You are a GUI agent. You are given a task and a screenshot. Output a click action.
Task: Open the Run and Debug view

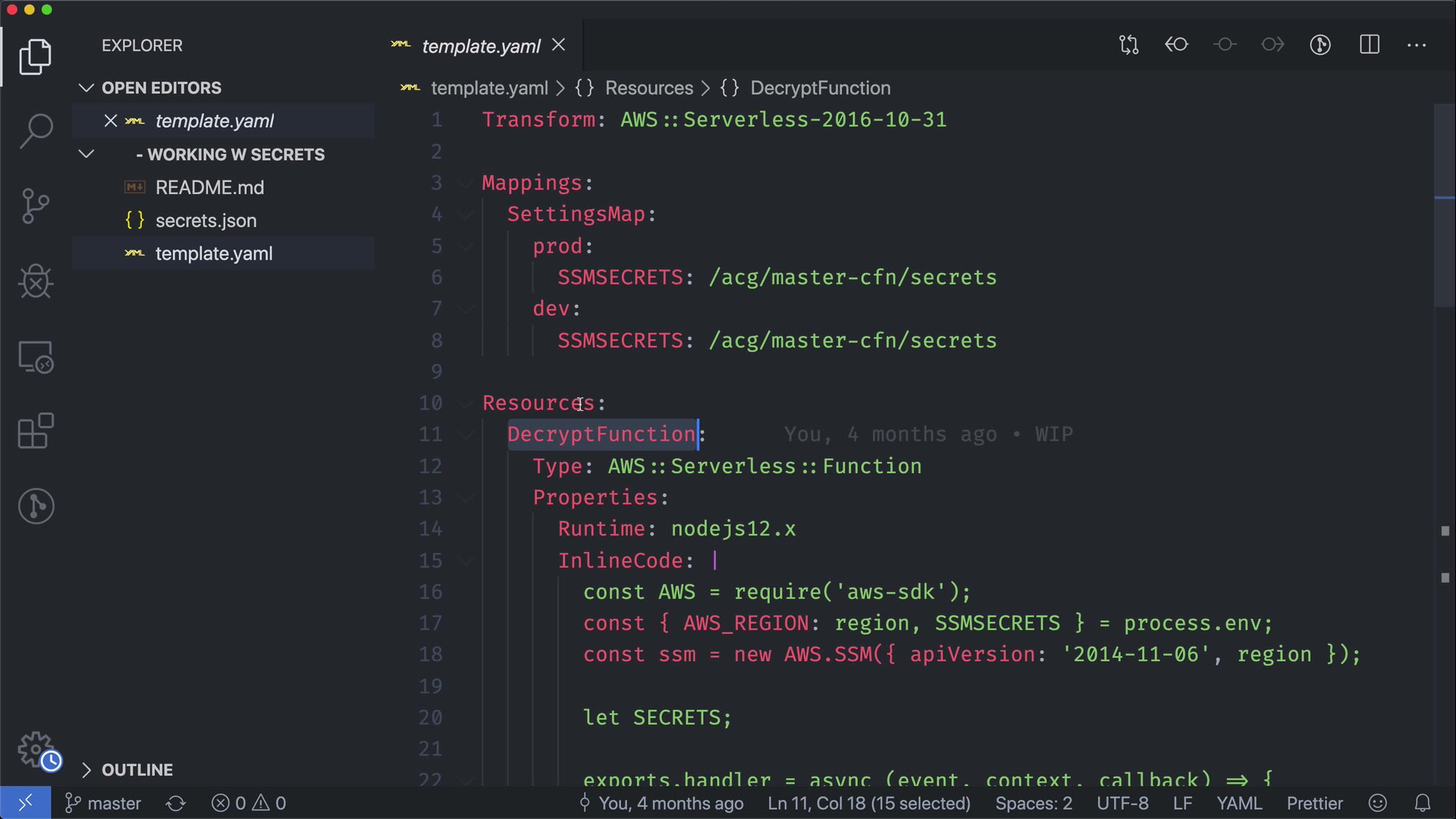point(36,281)
